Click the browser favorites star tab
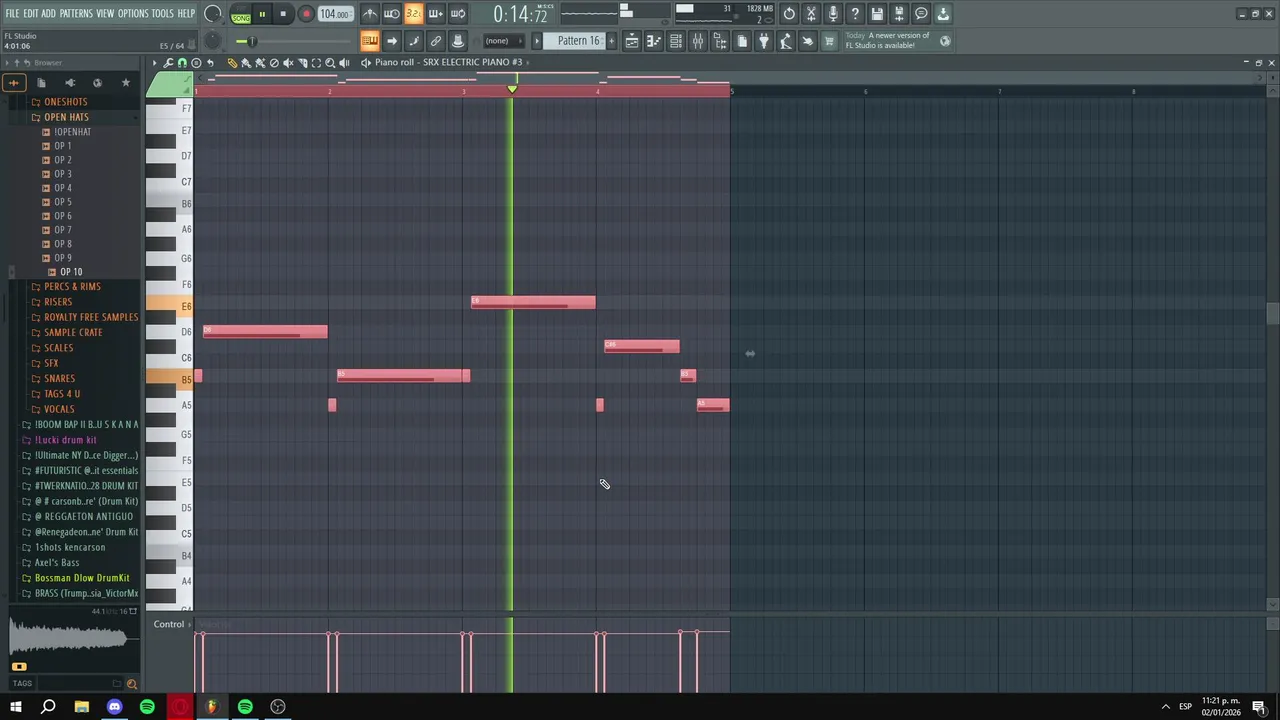This screenshot has height=720, width=1280. 125,83
